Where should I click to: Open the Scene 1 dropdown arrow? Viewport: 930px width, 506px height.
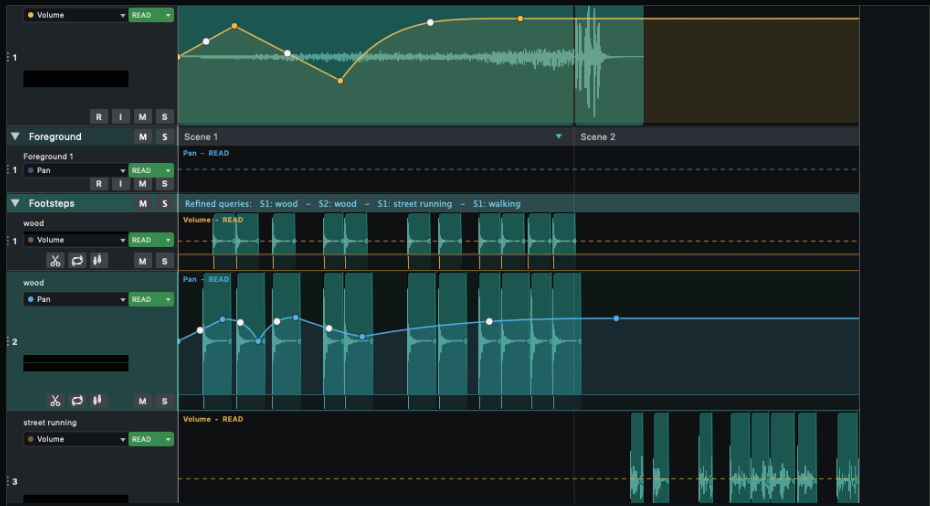pos(559,136)
